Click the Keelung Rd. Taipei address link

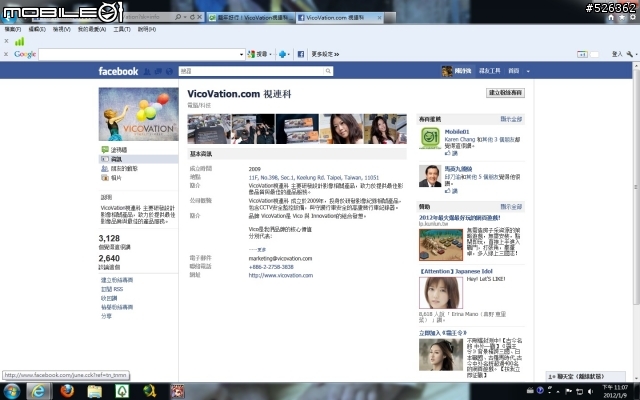click(x=314, y=178)
